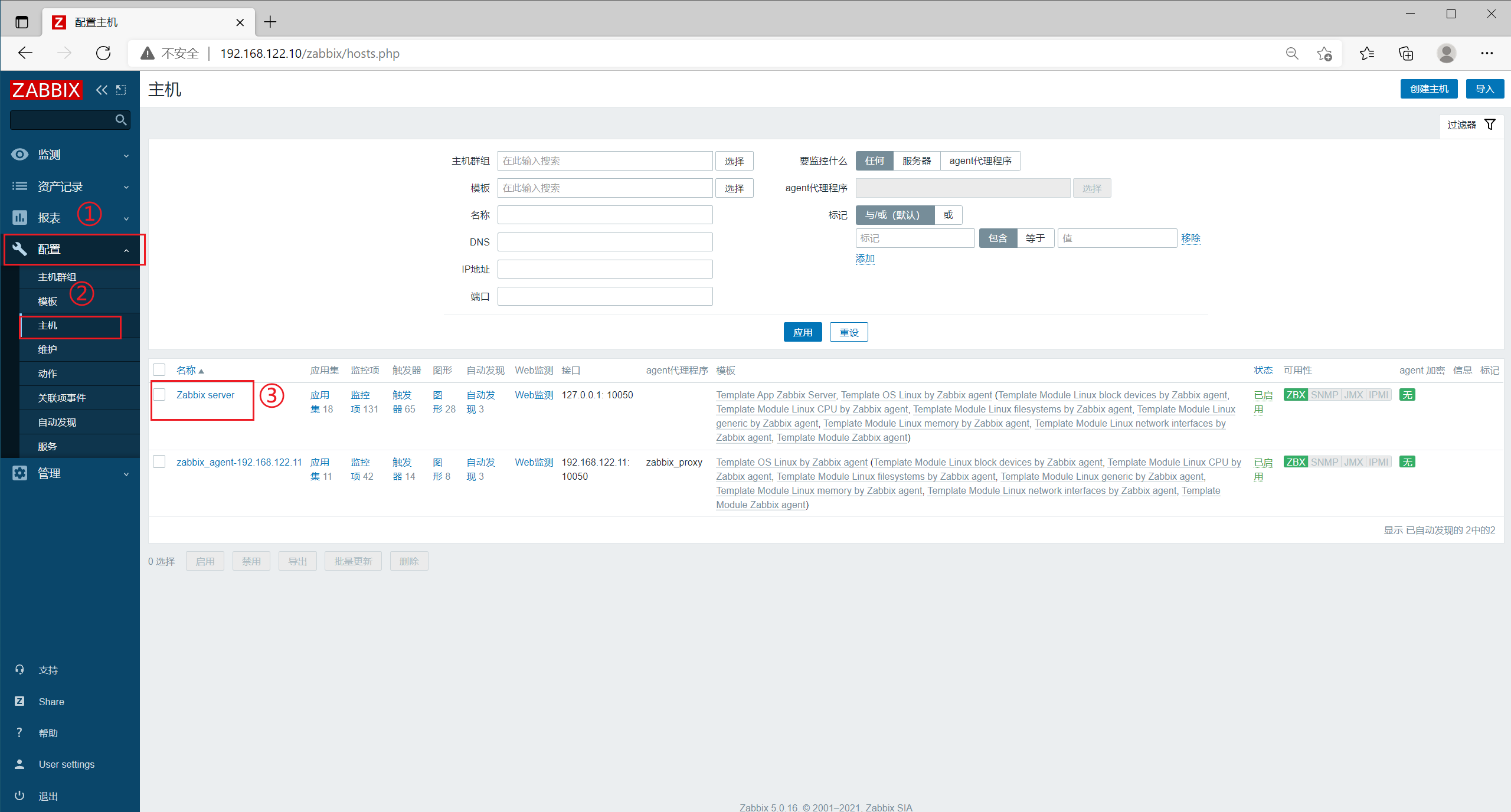Open 主机 submenu item
Viewport: 1511px width, 812px height.
[x=48, y=325]
